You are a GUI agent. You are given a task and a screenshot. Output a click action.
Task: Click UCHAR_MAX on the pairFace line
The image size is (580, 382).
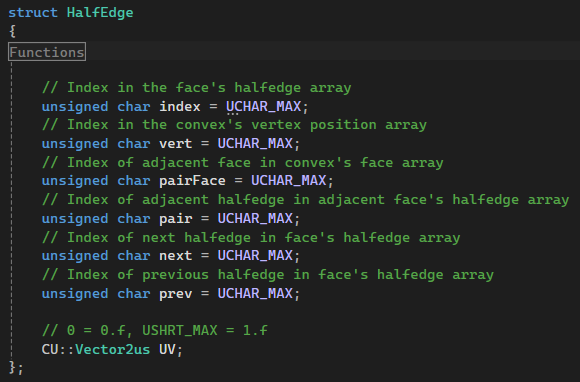[289, 181]
